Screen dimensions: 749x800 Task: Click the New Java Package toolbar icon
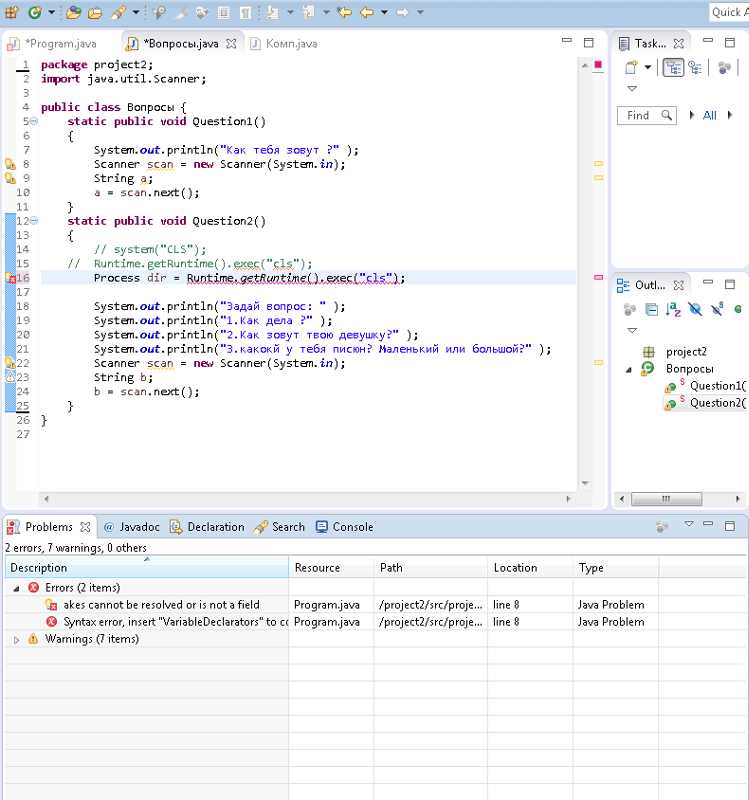(x=11, y=12)
